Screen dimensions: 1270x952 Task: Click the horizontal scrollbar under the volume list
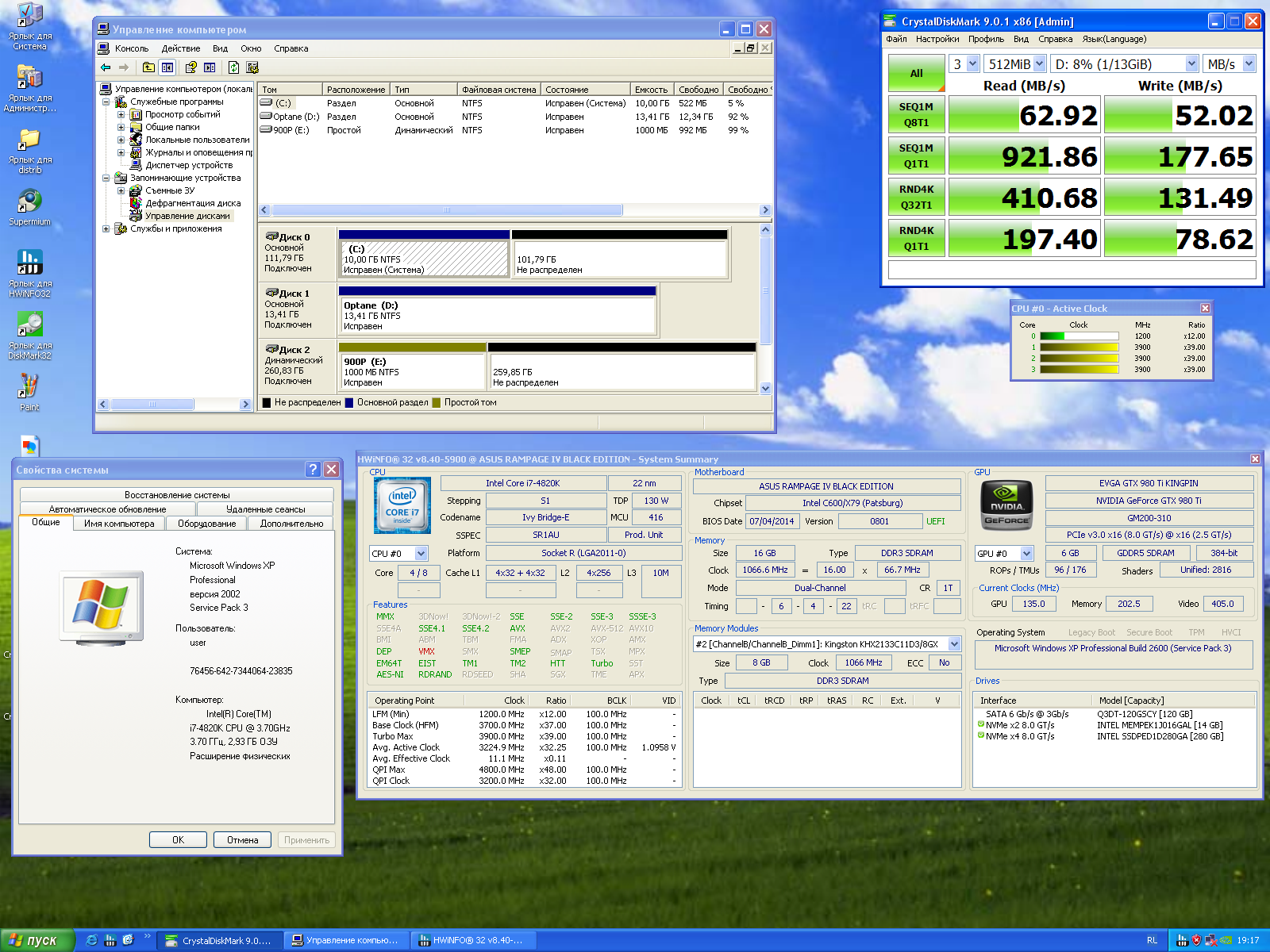coord(446,210)
